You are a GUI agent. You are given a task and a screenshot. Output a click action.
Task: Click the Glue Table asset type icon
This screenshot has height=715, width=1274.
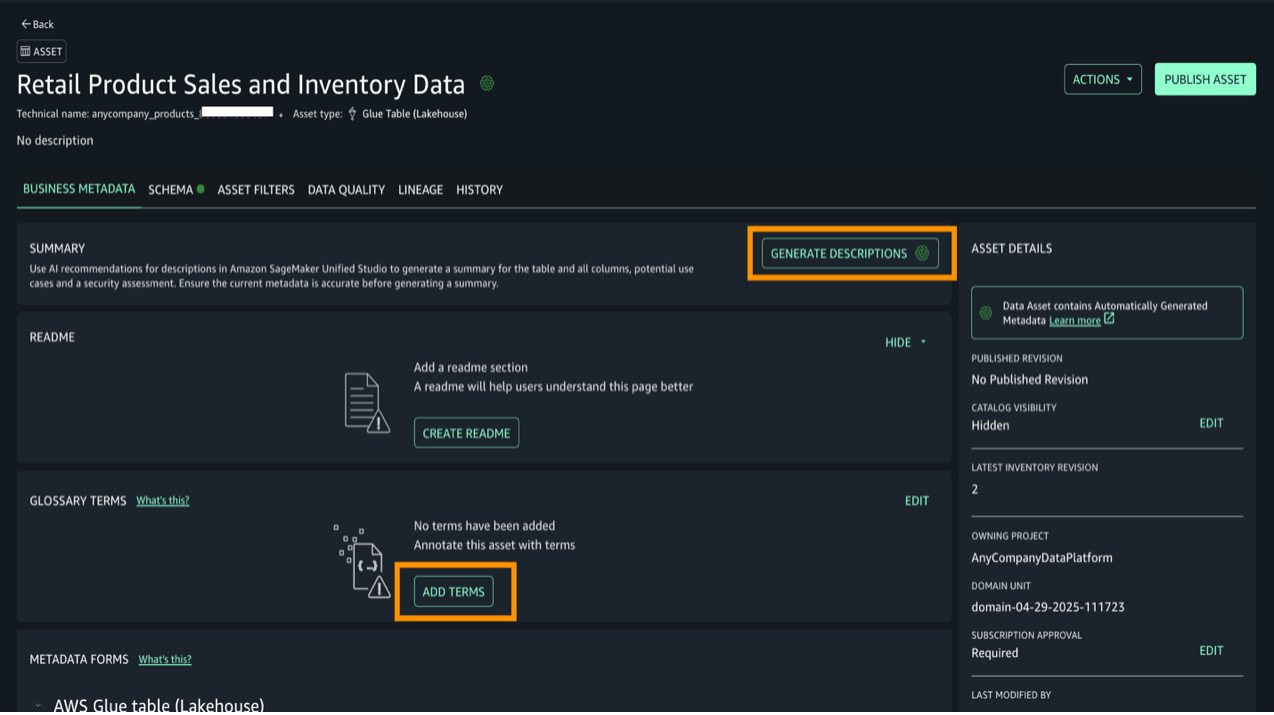tap(352, 114)
